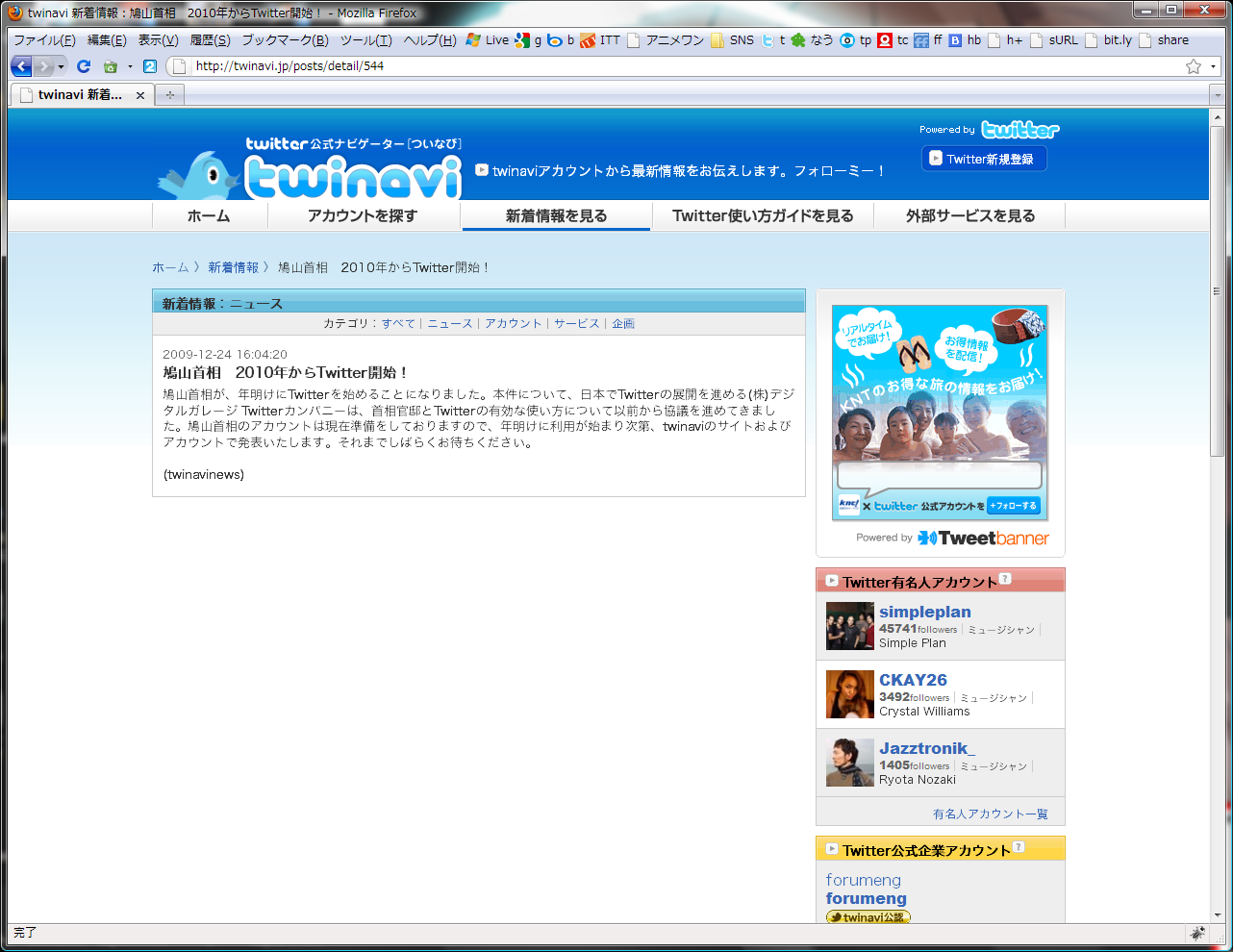
Task: Filter category by サービス
Action: tap(577, 324)
